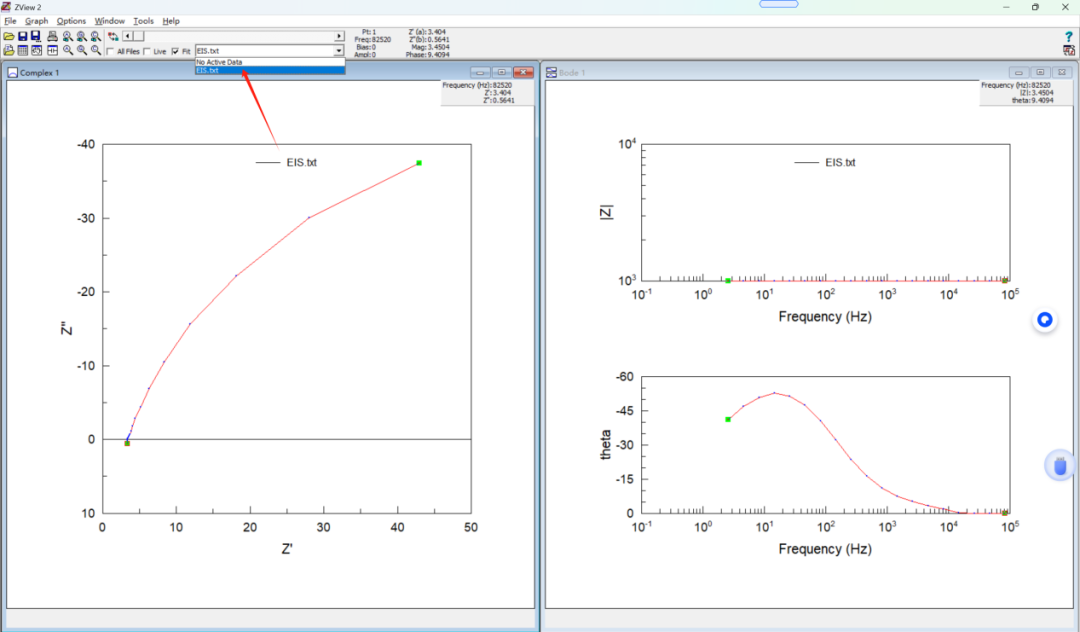Screen dimensions: 1080x632
Task: Select No Active Data from the dropdown list
Action: coord(270,62)
